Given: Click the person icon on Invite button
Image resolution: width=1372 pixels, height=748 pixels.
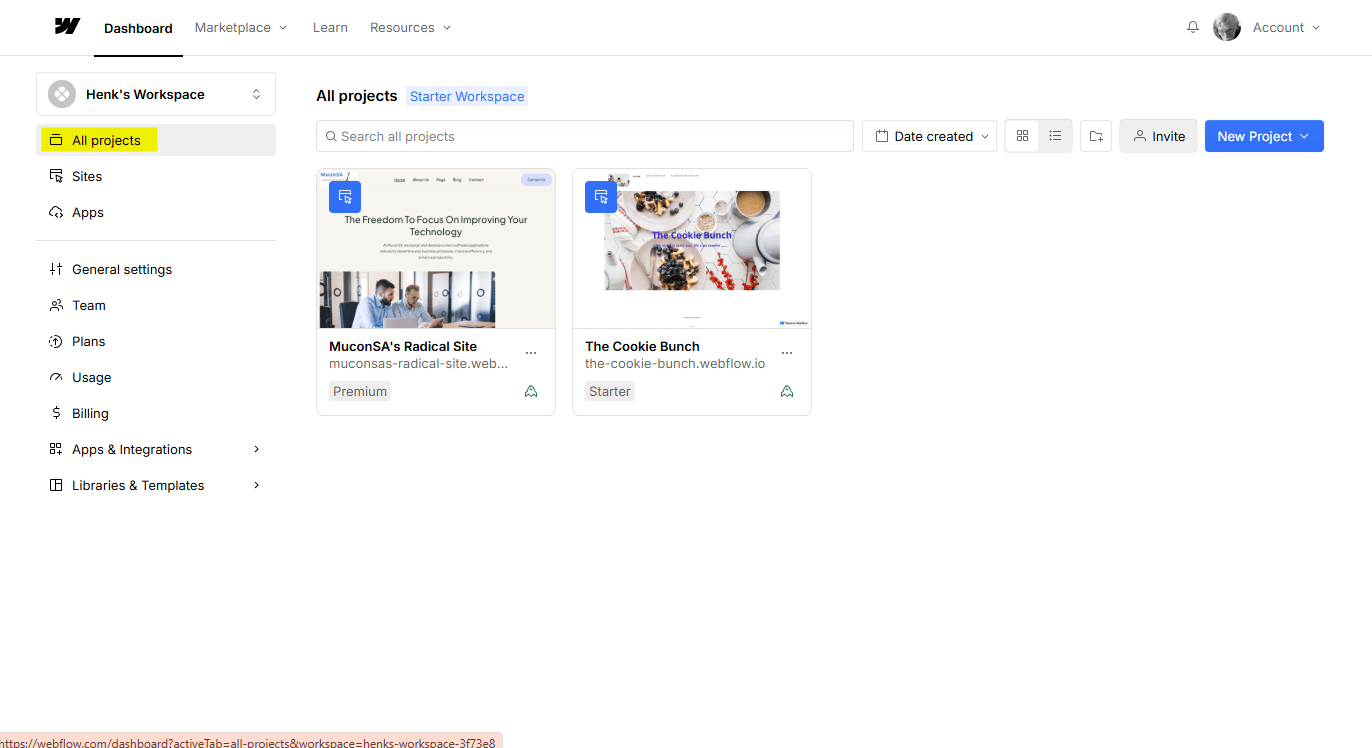Looking at the screenshot, I should click(1139, 136).
